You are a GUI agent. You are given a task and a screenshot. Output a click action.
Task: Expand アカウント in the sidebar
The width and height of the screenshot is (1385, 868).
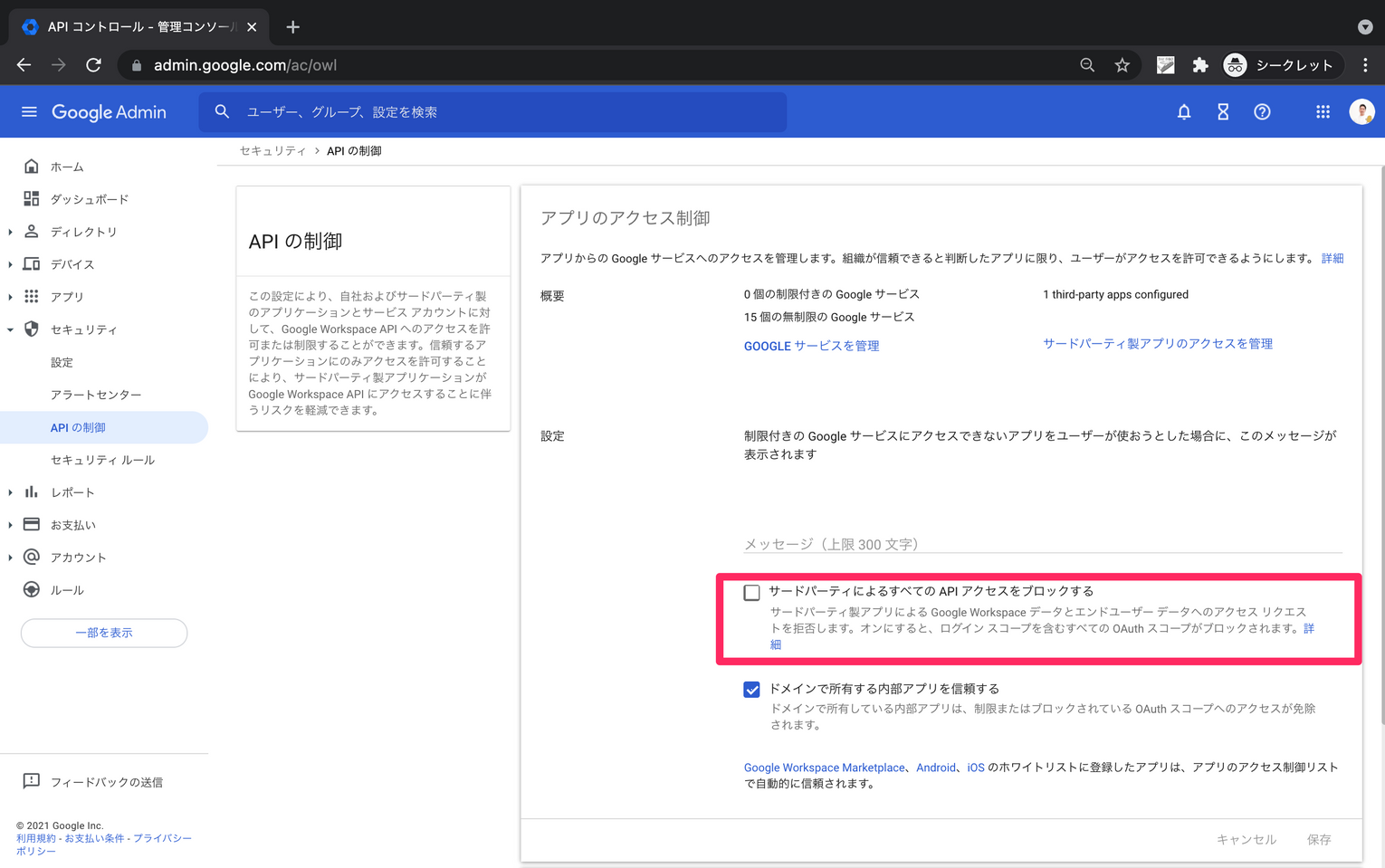tap(10, 558)
